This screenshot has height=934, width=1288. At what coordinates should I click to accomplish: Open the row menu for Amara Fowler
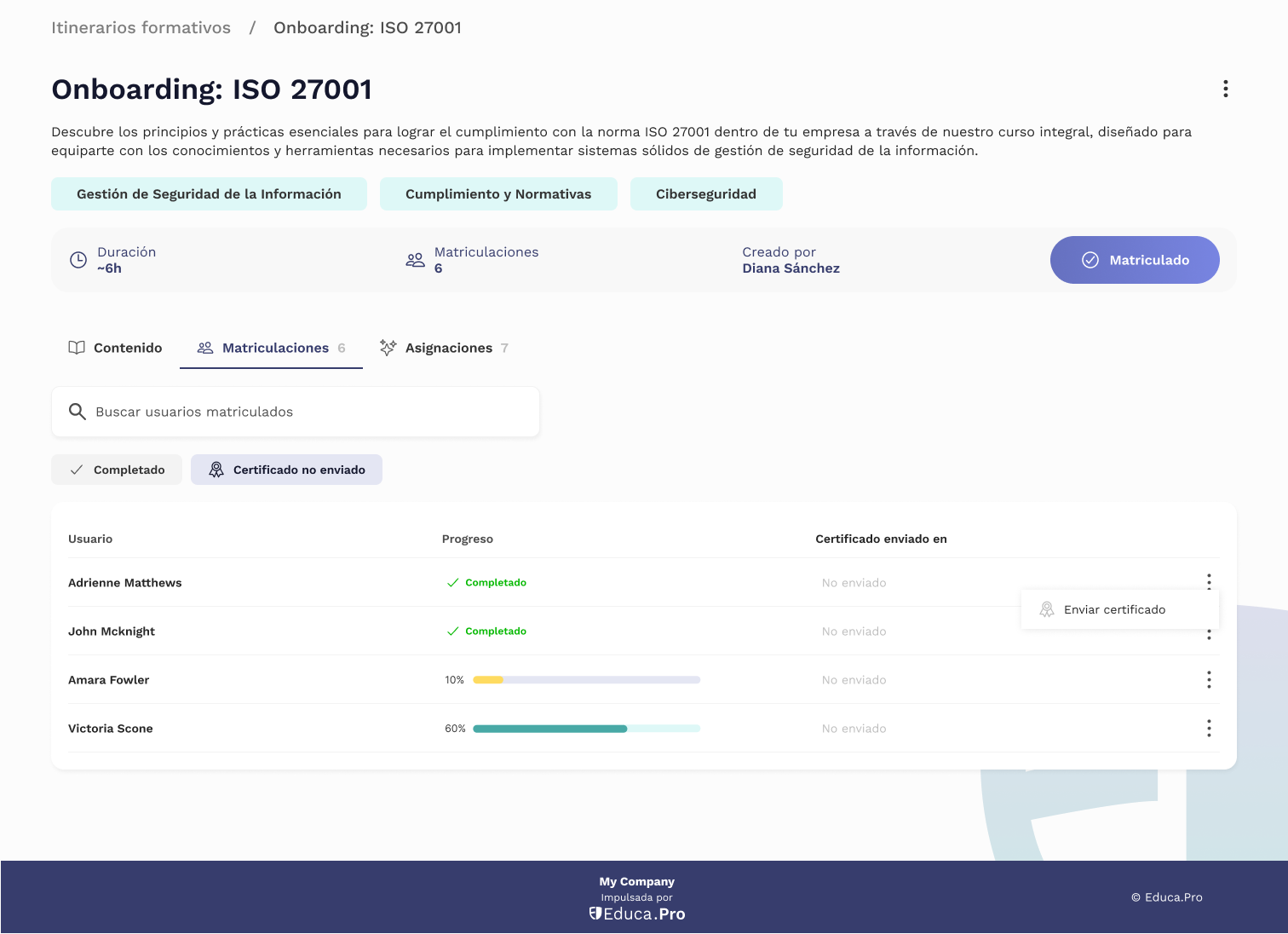click(1209, 679)
